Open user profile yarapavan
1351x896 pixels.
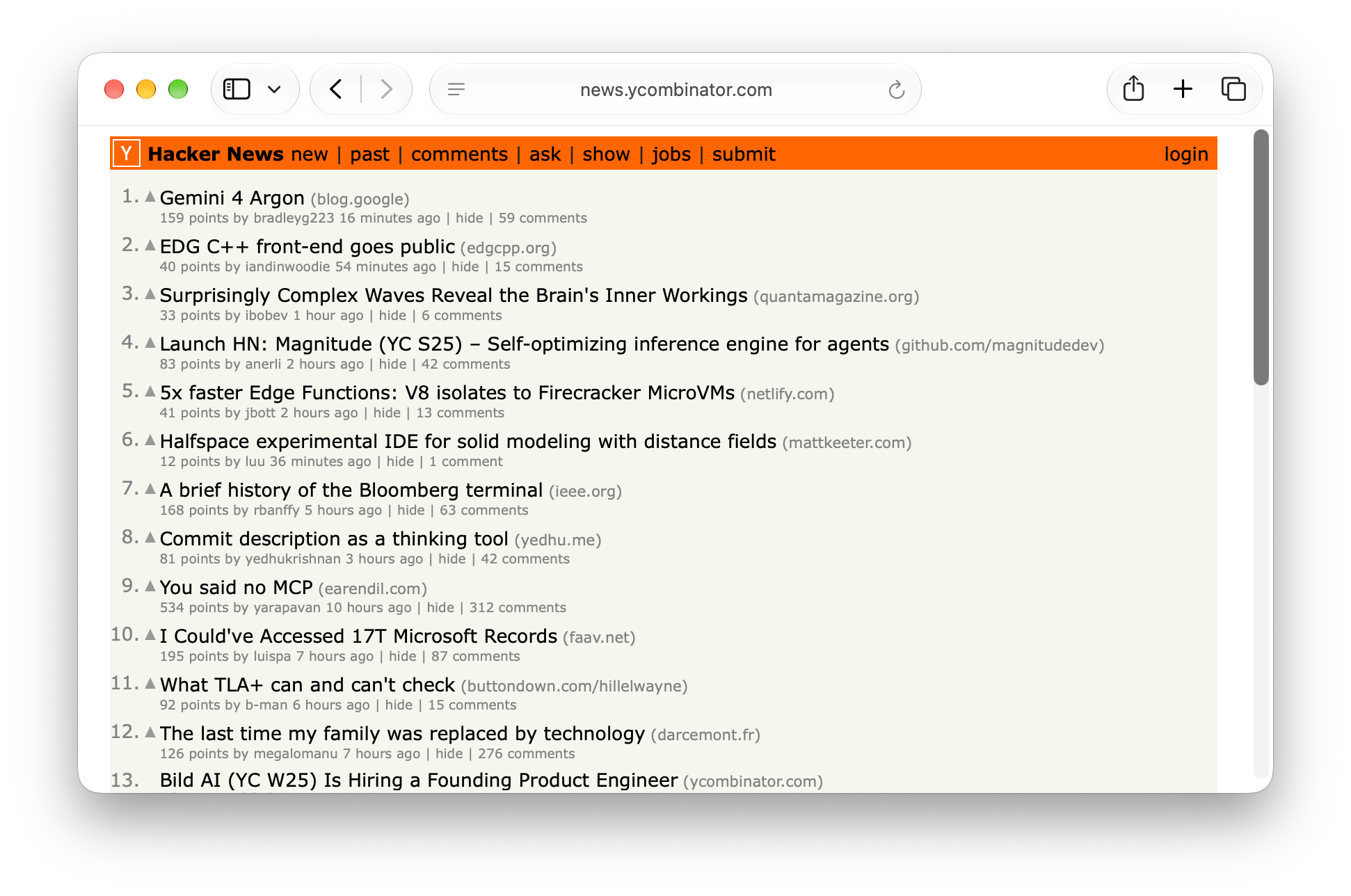pos(287,608)
